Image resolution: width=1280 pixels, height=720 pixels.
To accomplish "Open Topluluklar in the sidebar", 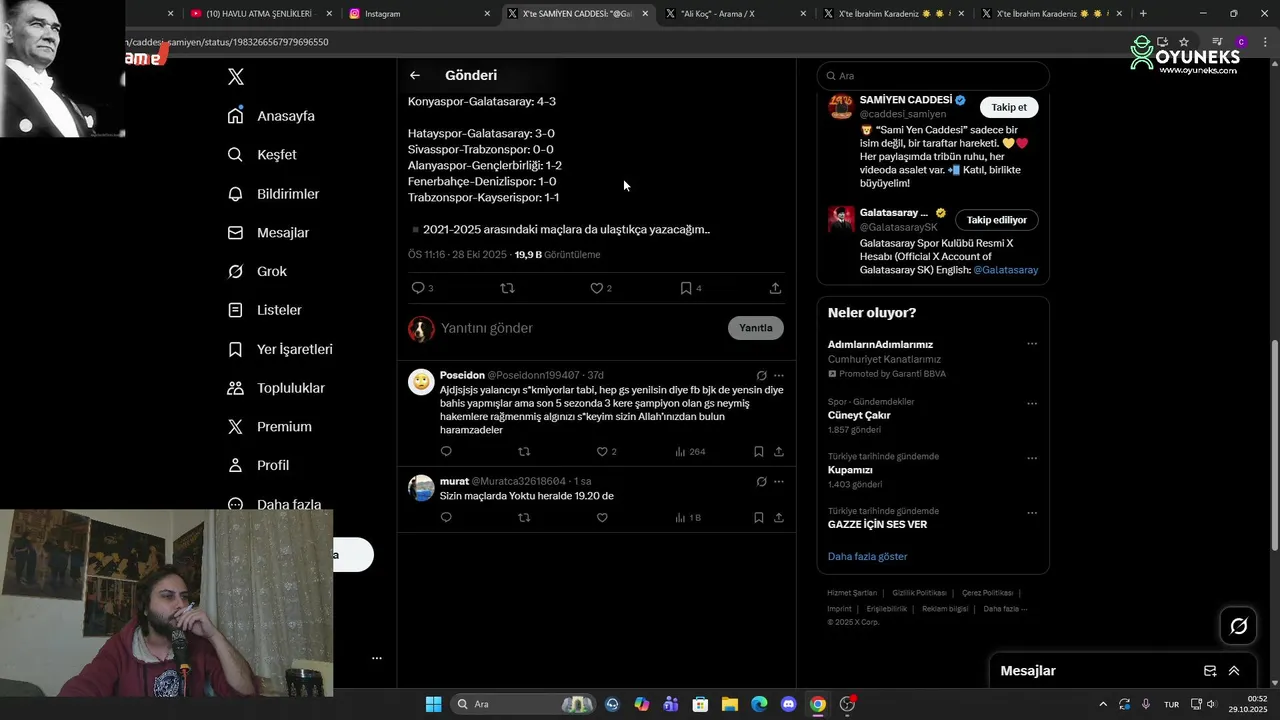I will pos(276,388).
